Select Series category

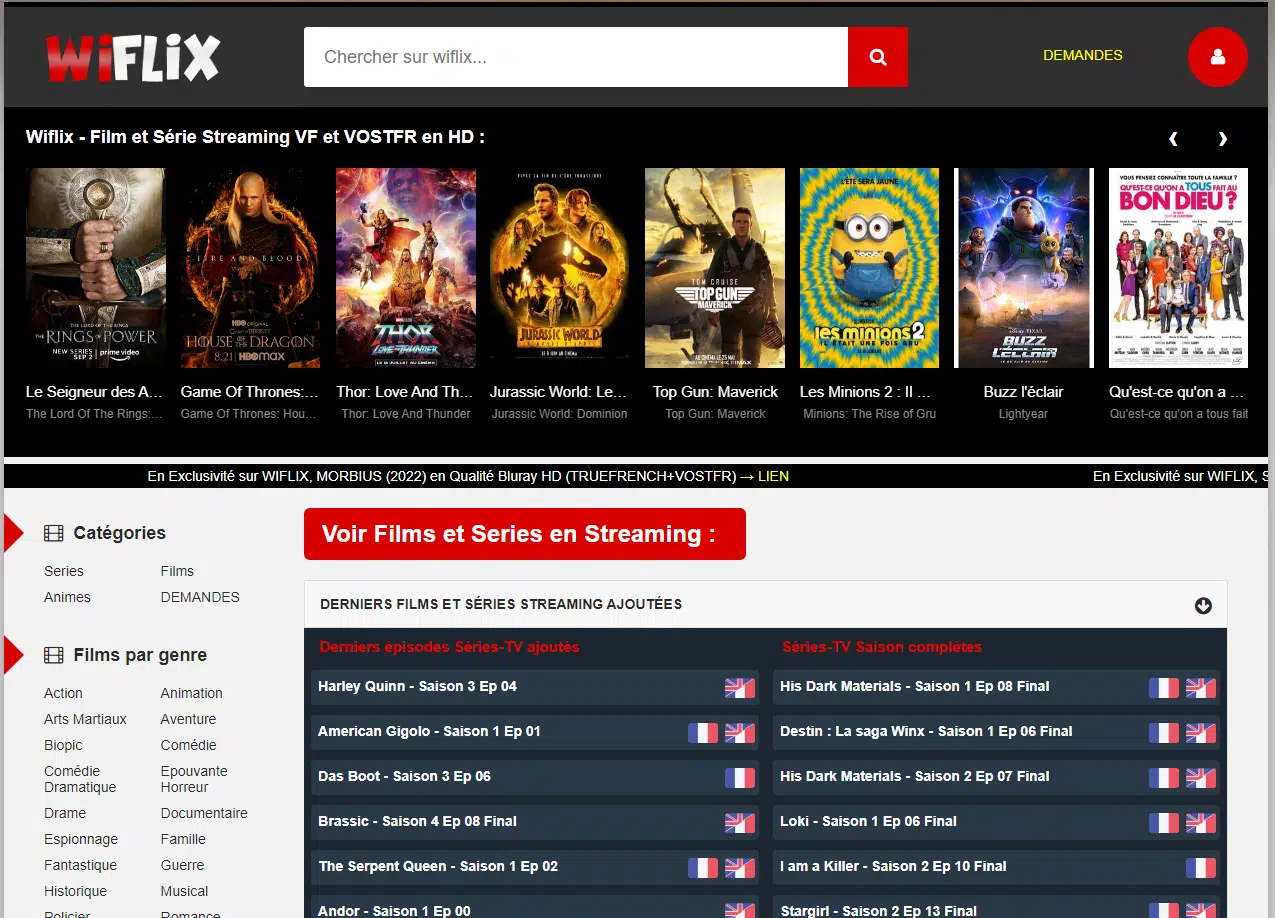click(x=64, y=571)
